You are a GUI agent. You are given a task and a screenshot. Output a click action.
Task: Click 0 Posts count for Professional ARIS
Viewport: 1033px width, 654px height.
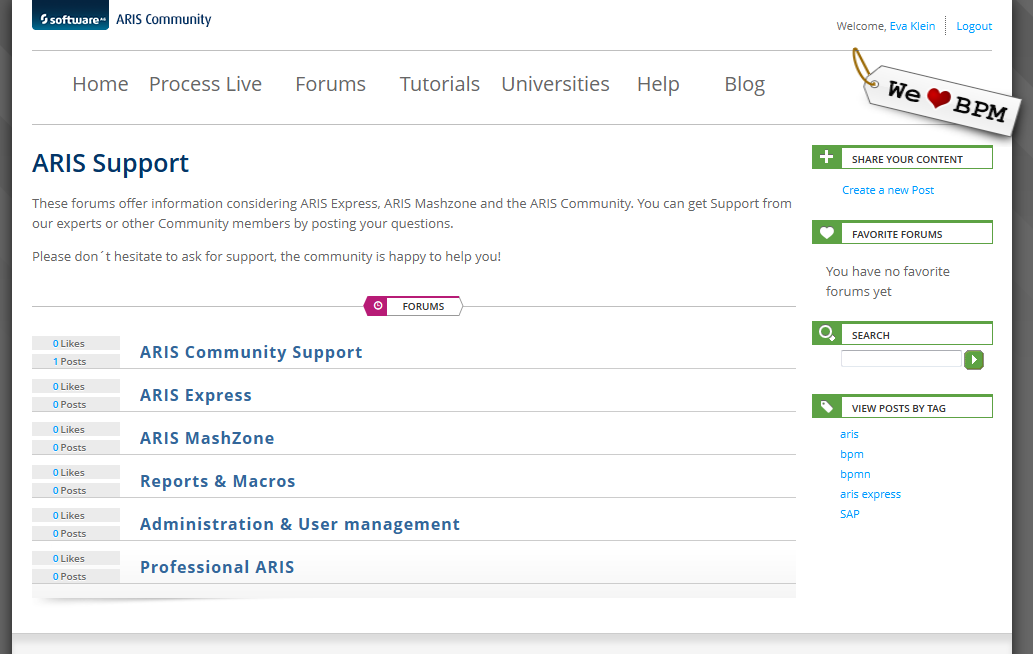[x=76, y=577]
